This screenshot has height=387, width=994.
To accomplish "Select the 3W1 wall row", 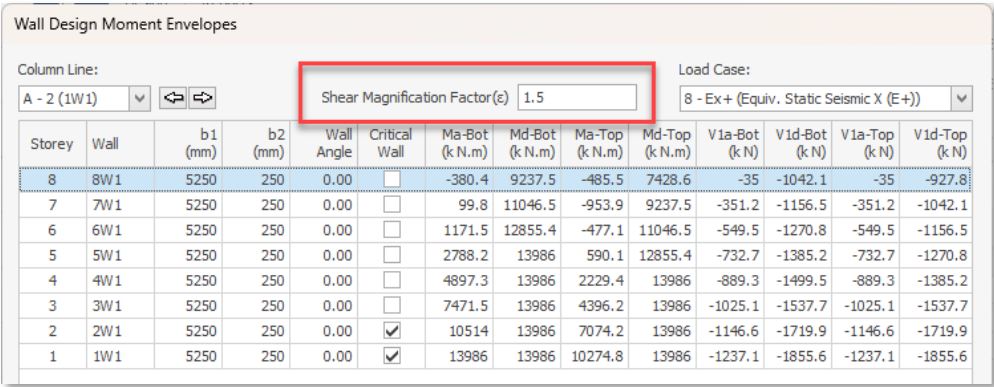I will [x=496, y=306].
